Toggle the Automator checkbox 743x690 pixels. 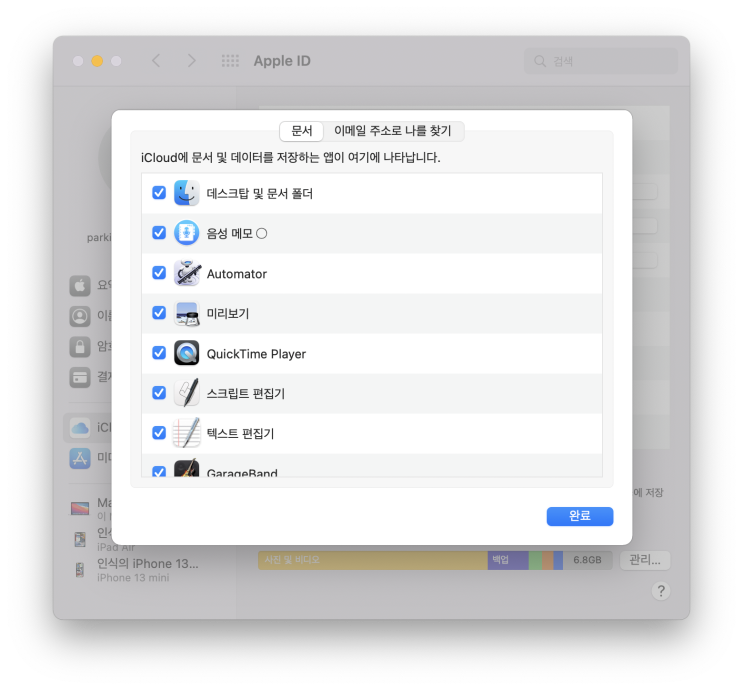(x=159, y=273)
